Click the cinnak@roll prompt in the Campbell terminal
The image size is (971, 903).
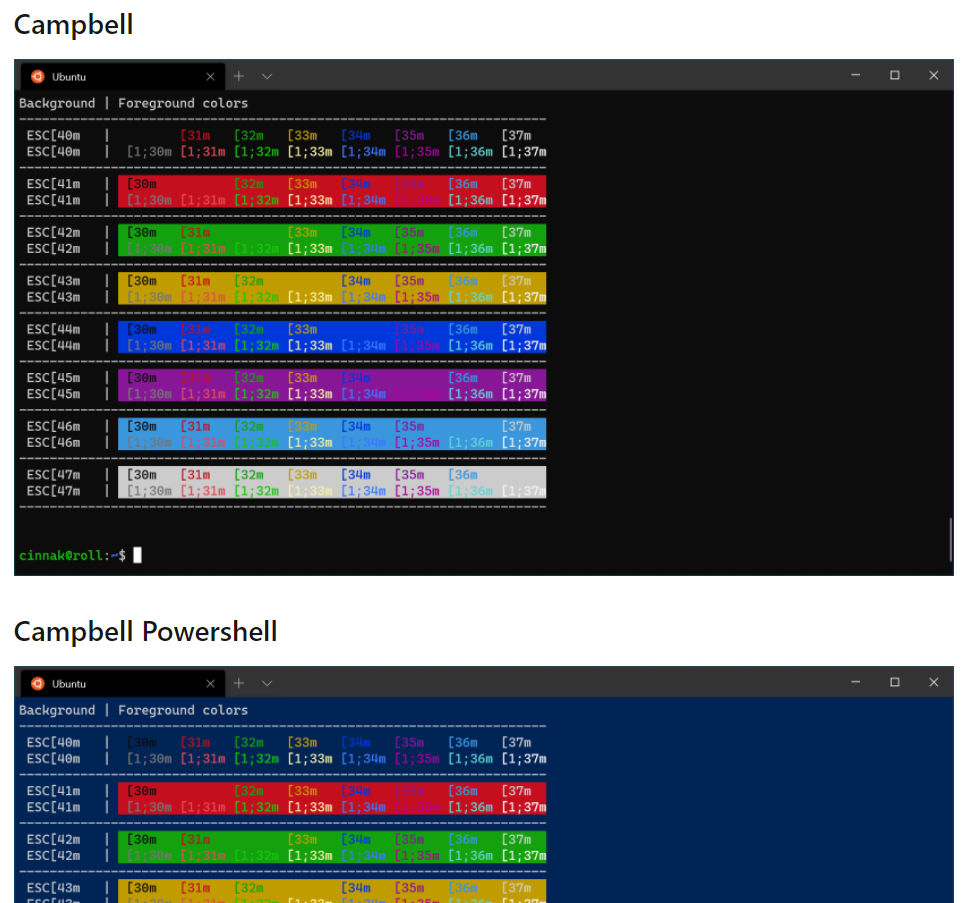72,556
